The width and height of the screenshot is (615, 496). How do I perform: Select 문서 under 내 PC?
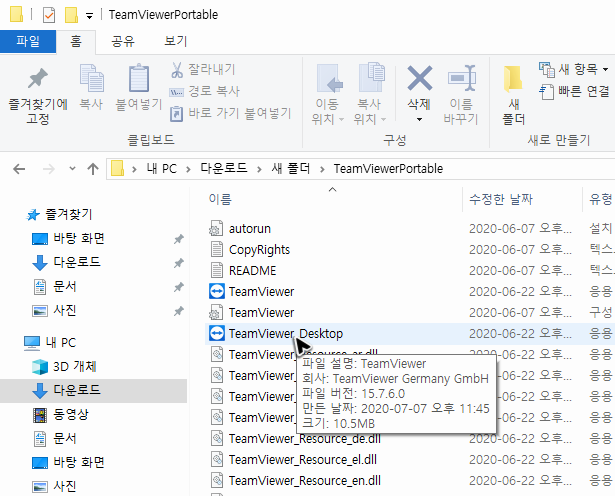pyautogui.click(x=55, y=438)
